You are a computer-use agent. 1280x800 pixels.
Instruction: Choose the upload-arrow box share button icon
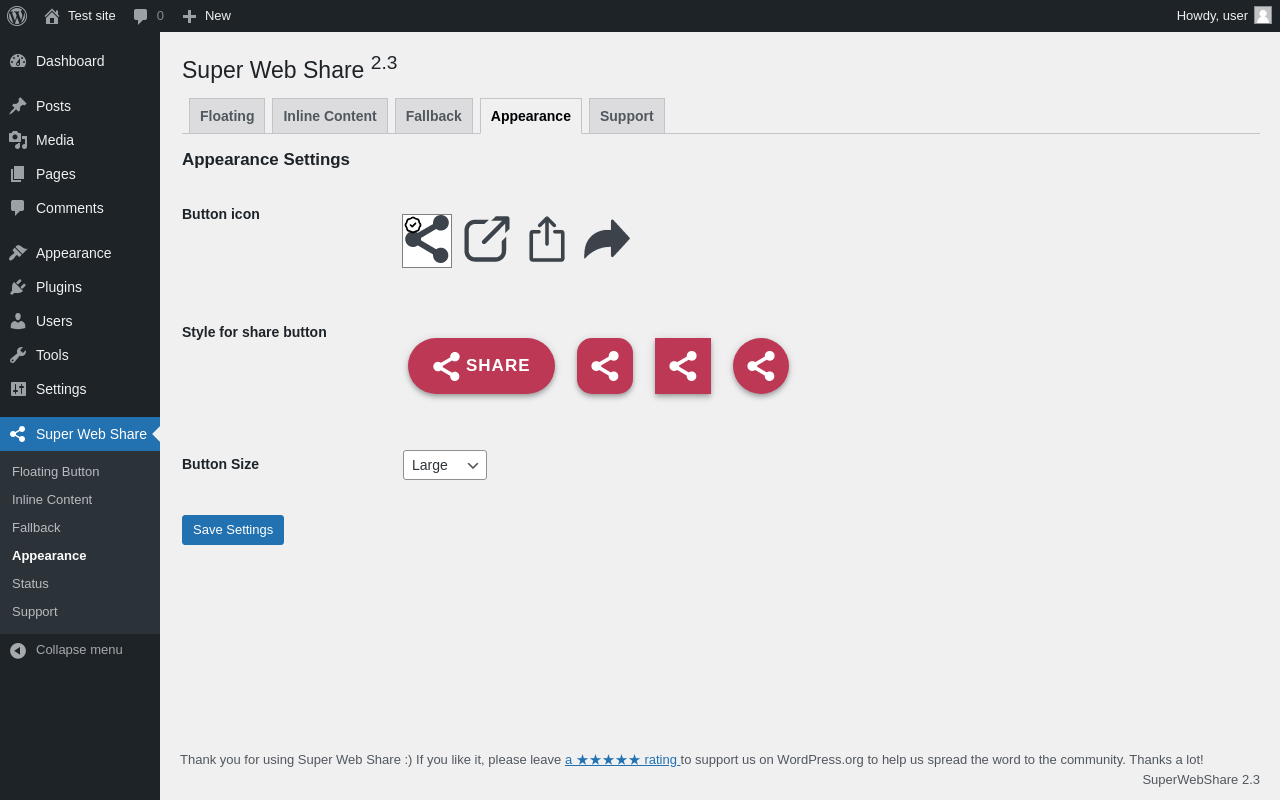tap(547, 239)
